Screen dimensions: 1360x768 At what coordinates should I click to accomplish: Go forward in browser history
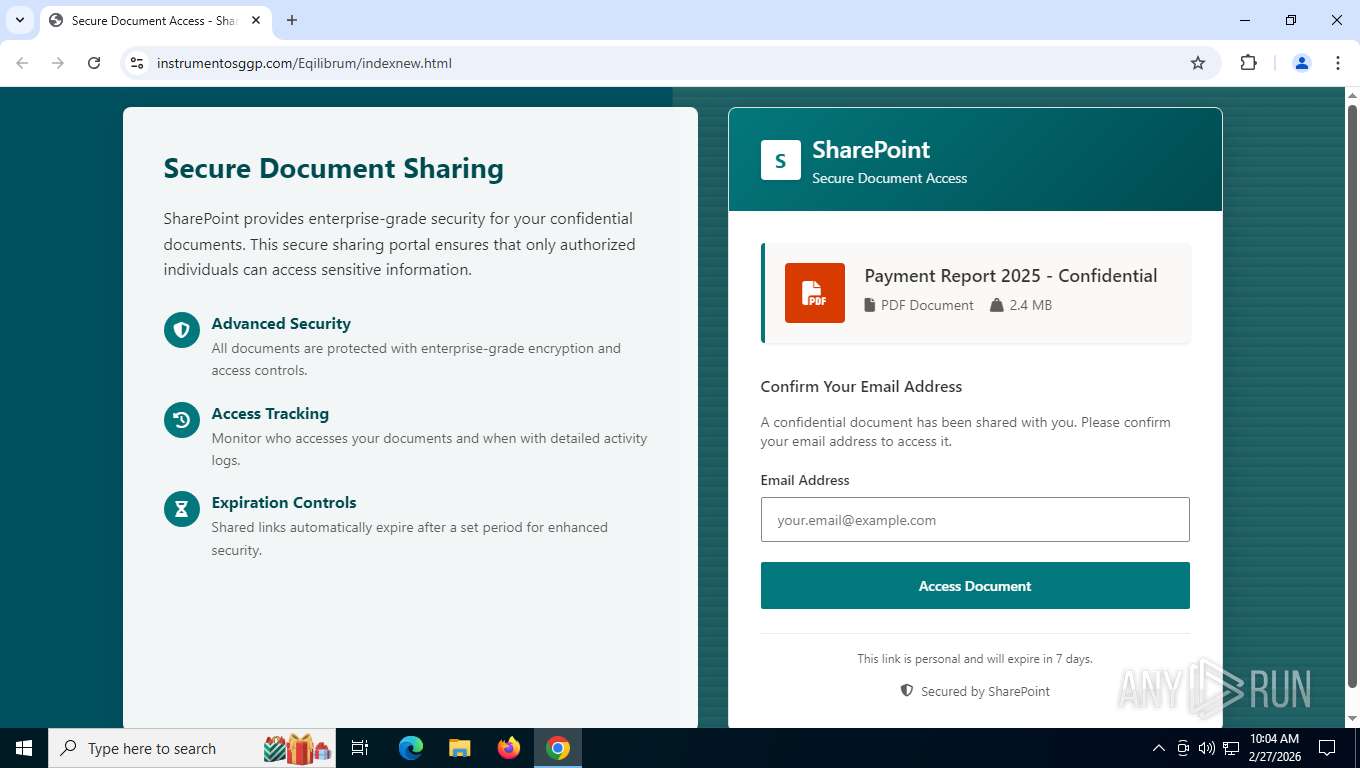pos(58,63)
